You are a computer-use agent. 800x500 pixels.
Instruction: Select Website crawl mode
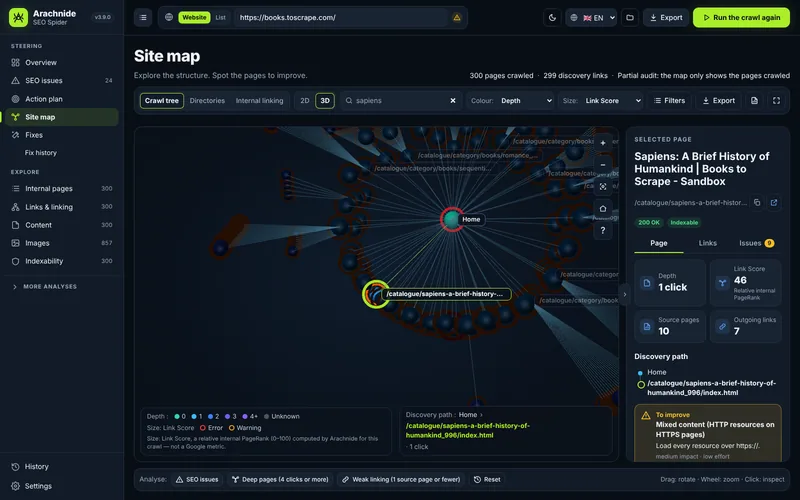click(x=194, y=17)
